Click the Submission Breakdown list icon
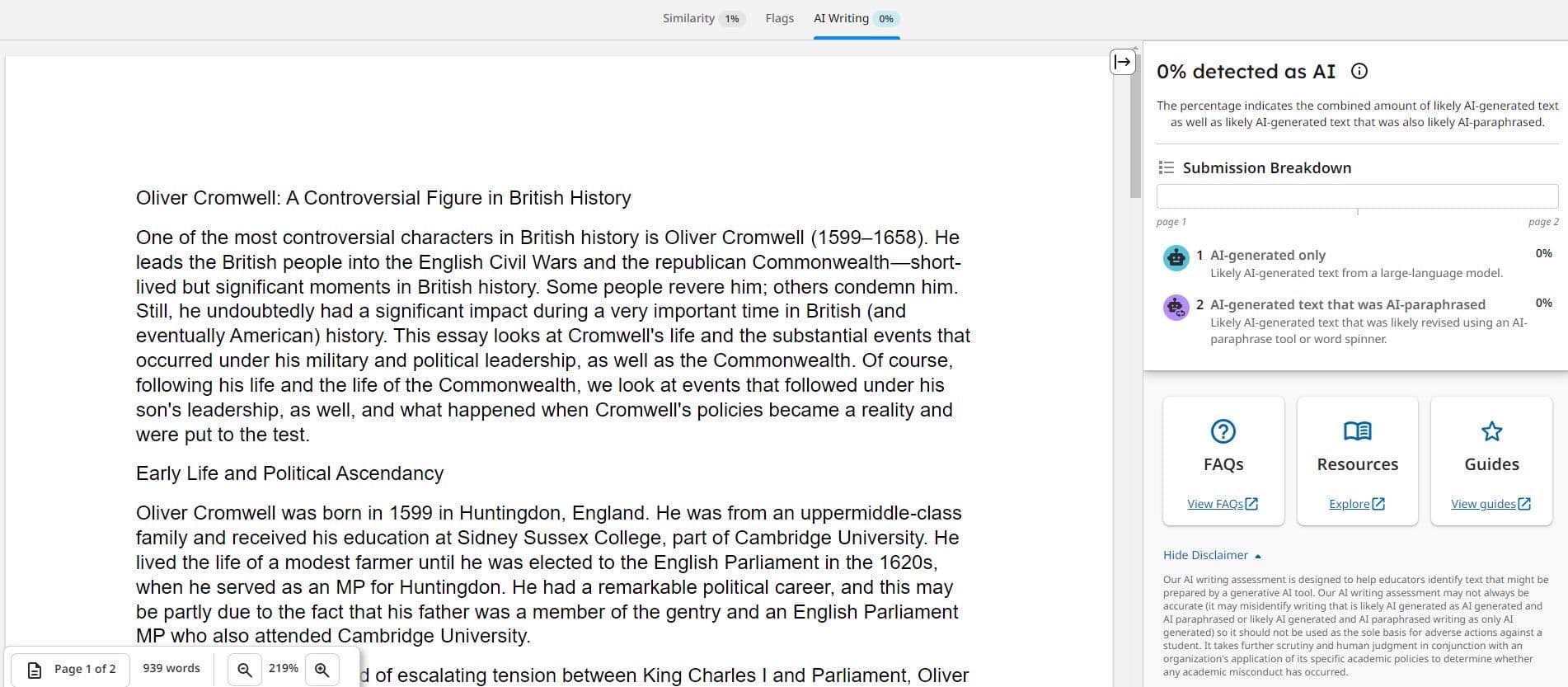This screenshot has height=687, width=1568. coord(1166,168)
